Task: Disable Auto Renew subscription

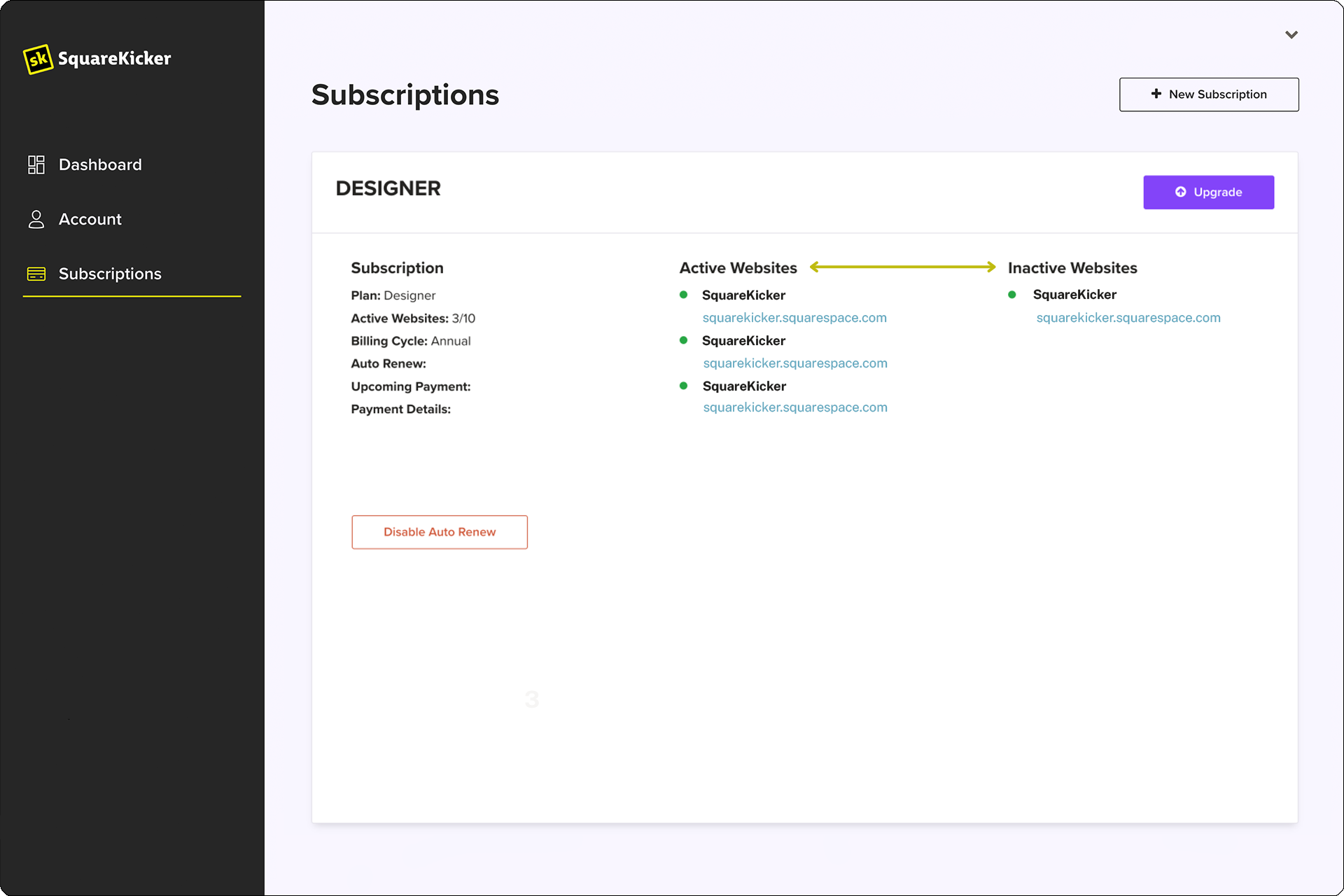Action: pyautogui.click(x=440, y=532)
